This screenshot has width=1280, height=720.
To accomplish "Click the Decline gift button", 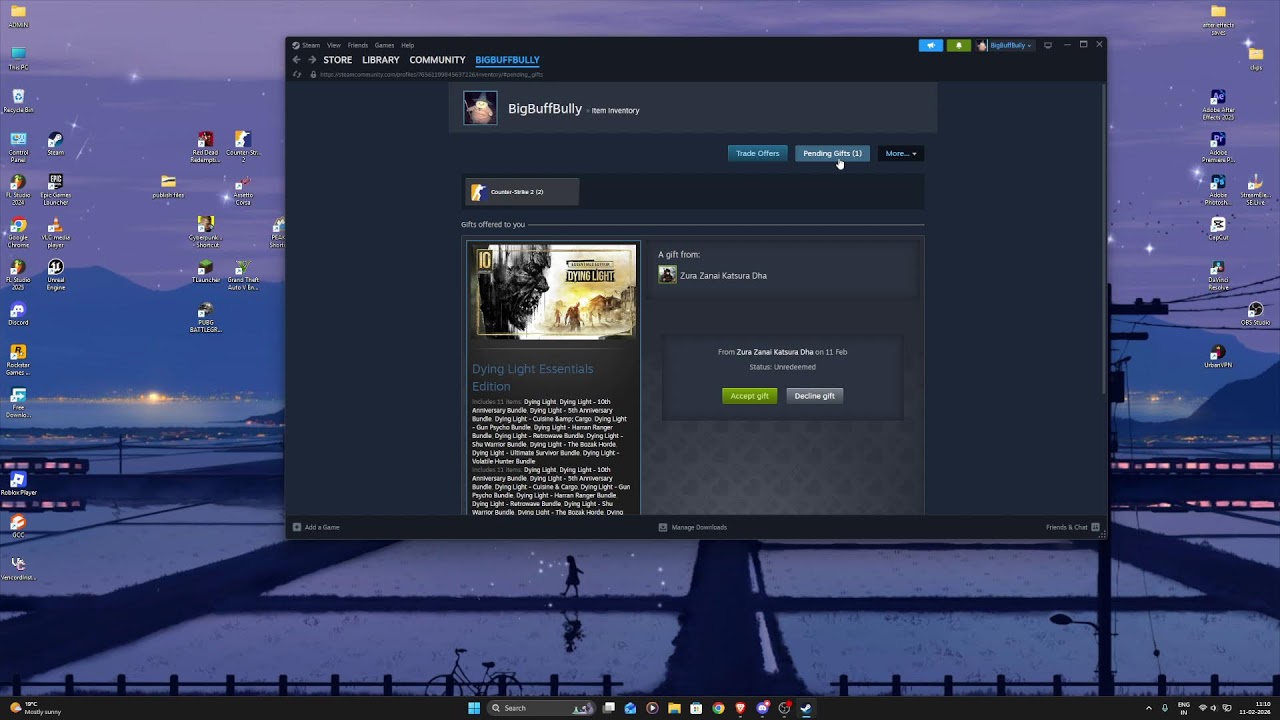I will click(x=814, y=396).
